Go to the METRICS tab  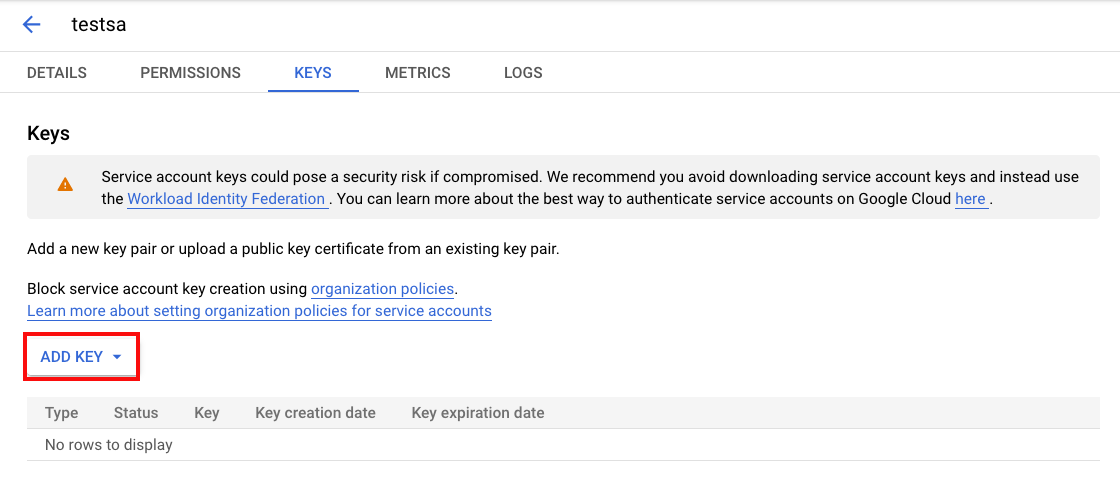418,73
